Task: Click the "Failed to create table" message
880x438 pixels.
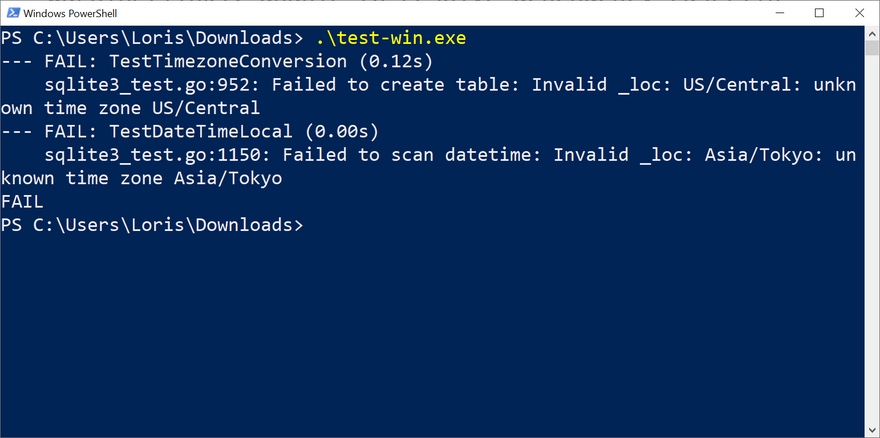Action: pos(390,85)
